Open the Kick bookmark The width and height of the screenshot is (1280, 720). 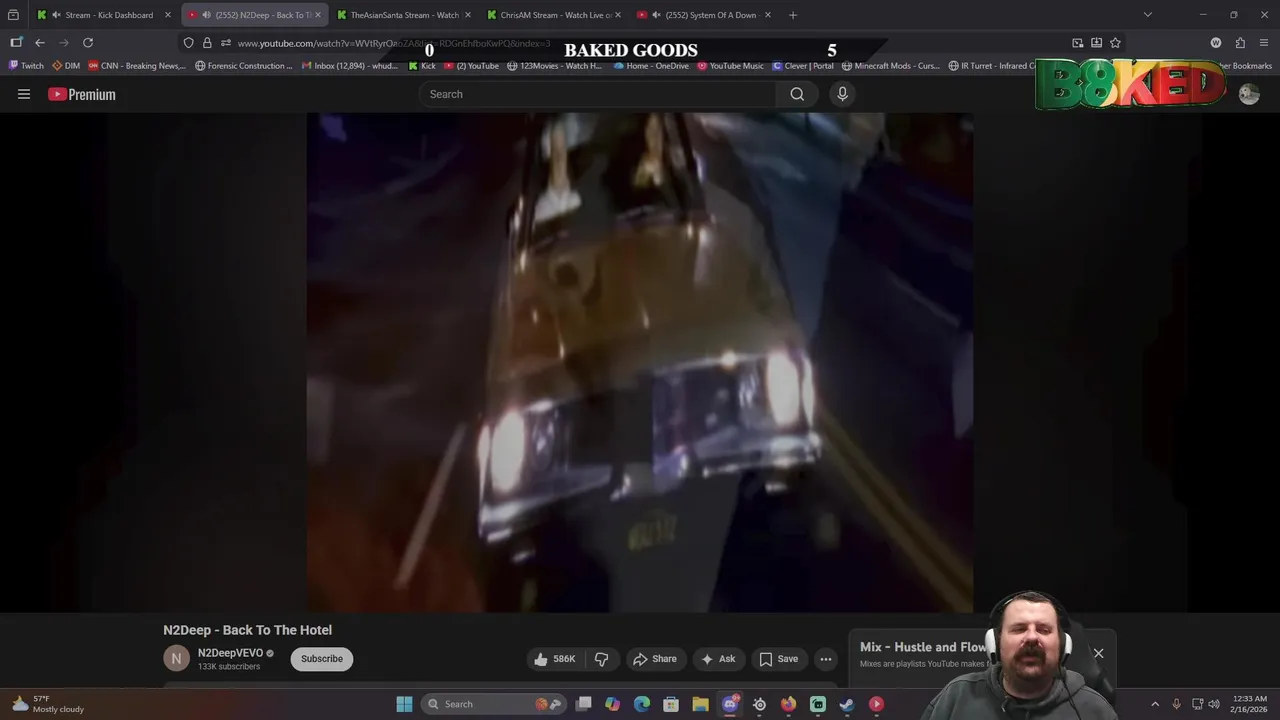(x=422, y=66)
